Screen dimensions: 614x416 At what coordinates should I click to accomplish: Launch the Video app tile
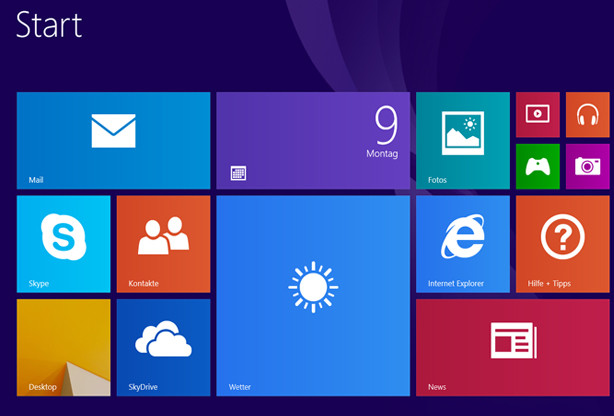tap(538, 115)
